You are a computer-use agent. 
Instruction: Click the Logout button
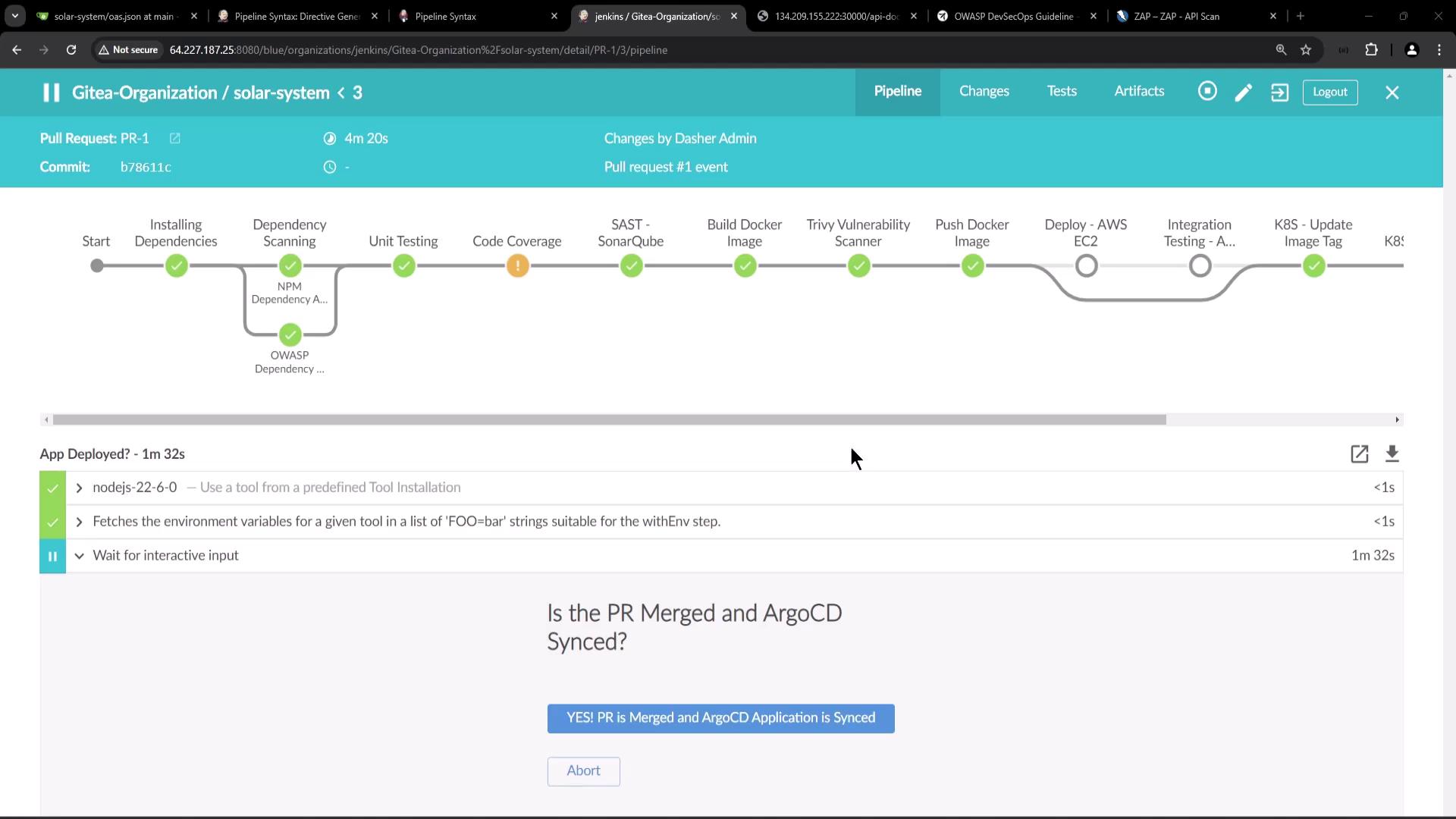pyautogui.click(x=1329, y=92)
